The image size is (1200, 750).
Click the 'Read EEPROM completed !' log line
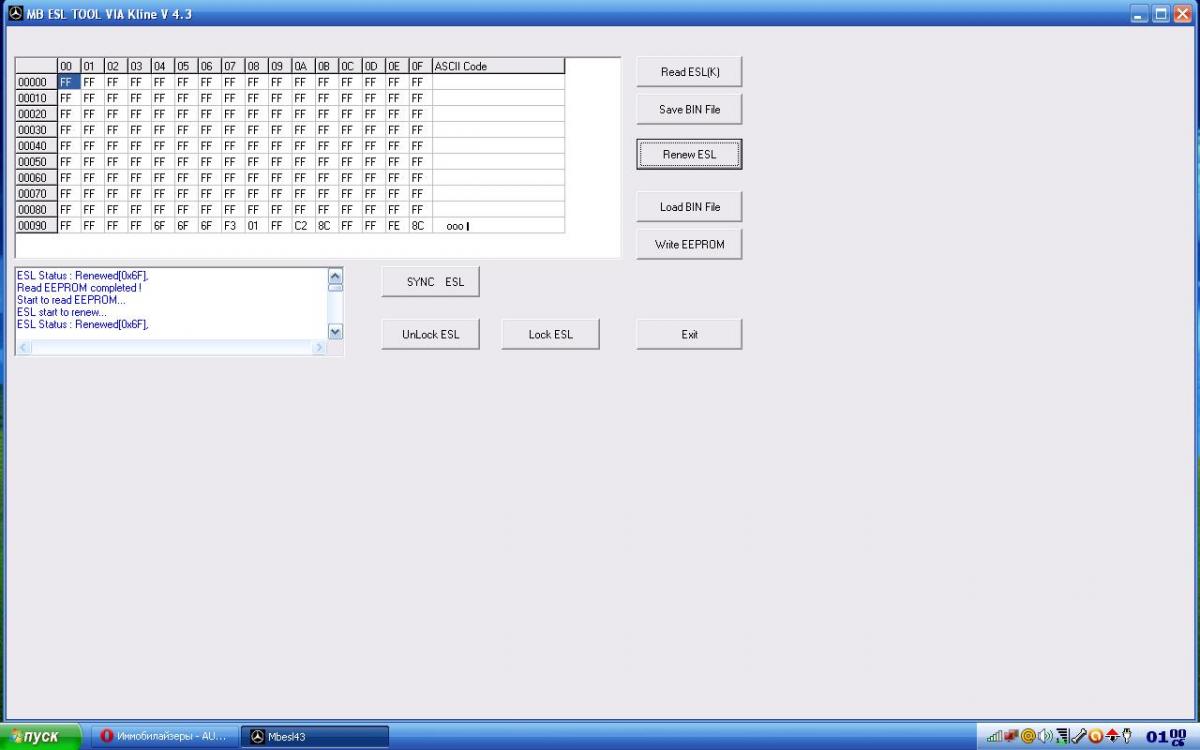(x=79, y=288)
